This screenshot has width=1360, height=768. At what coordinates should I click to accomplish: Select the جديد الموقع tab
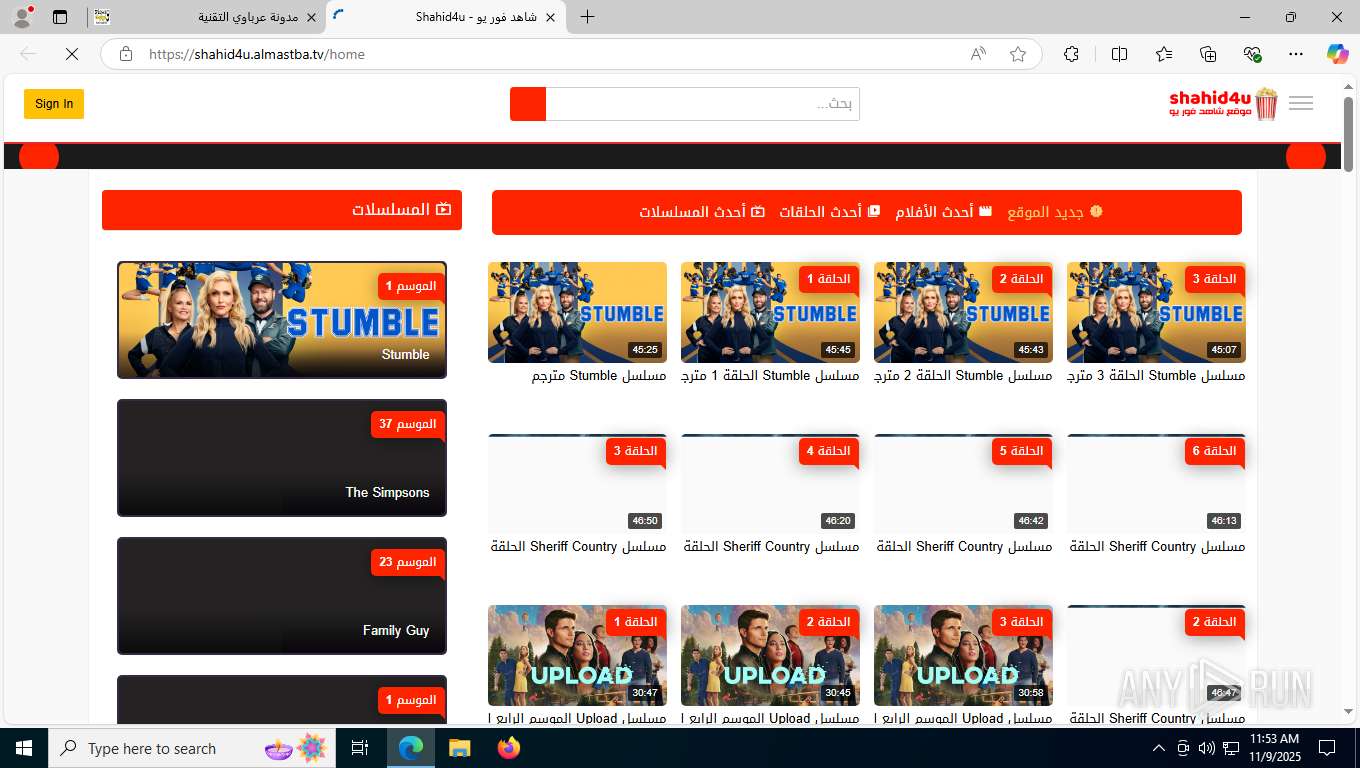pos(1055,212)
